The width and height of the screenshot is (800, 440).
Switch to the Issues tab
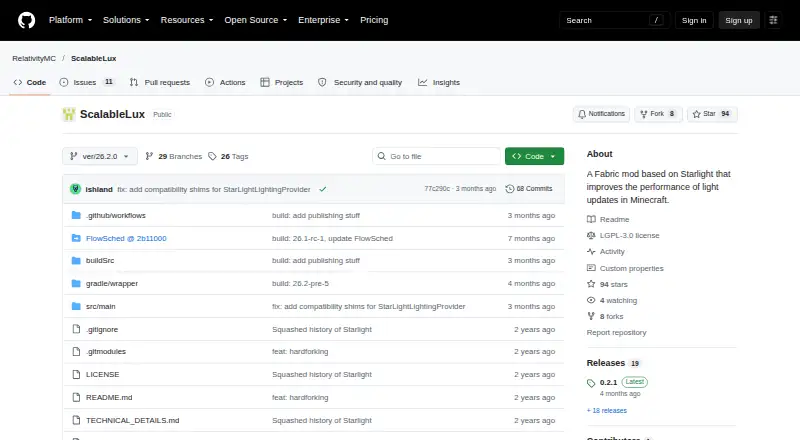pos(87,82)
